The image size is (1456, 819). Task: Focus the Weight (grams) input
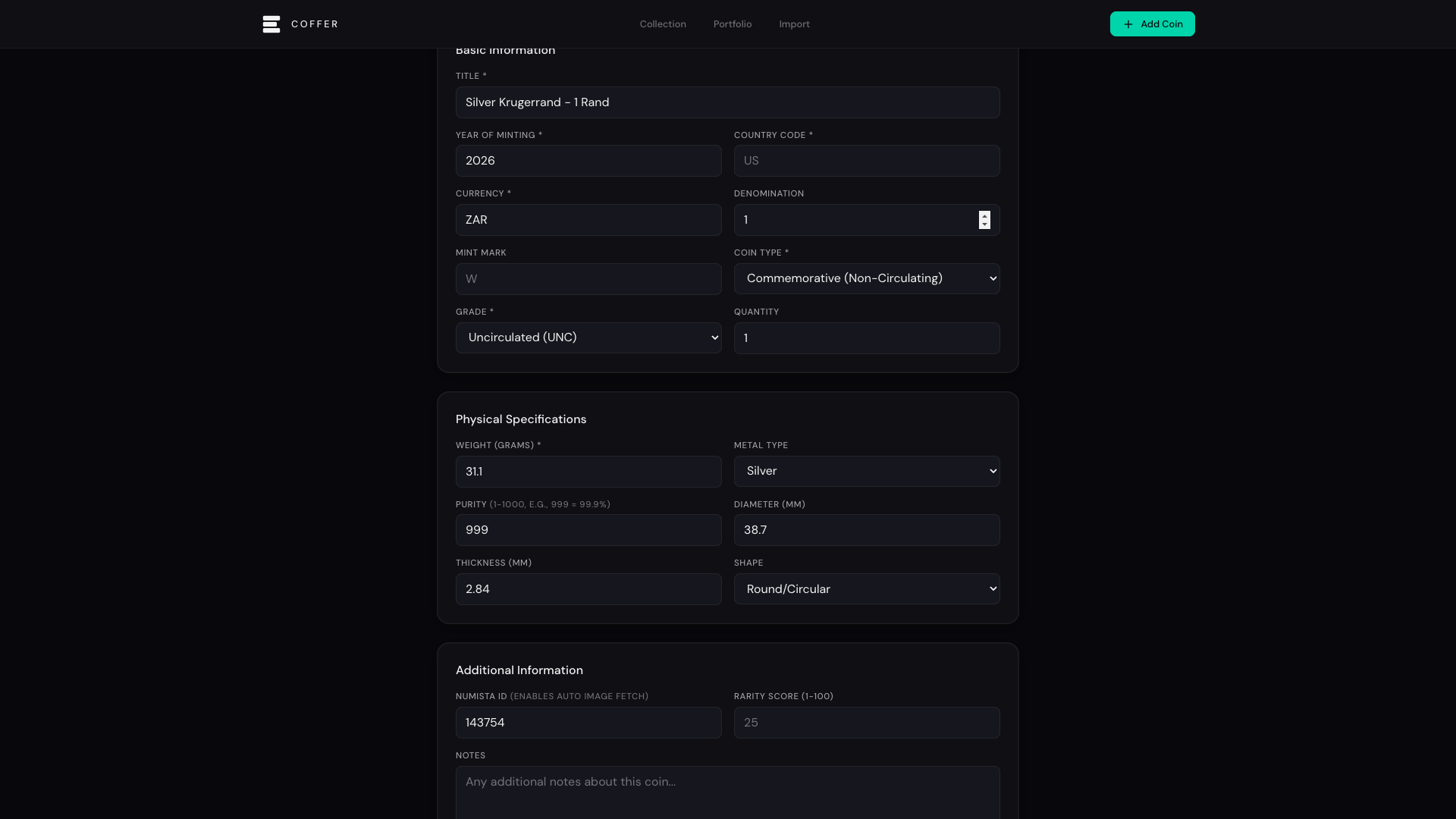tap(588, 472)
